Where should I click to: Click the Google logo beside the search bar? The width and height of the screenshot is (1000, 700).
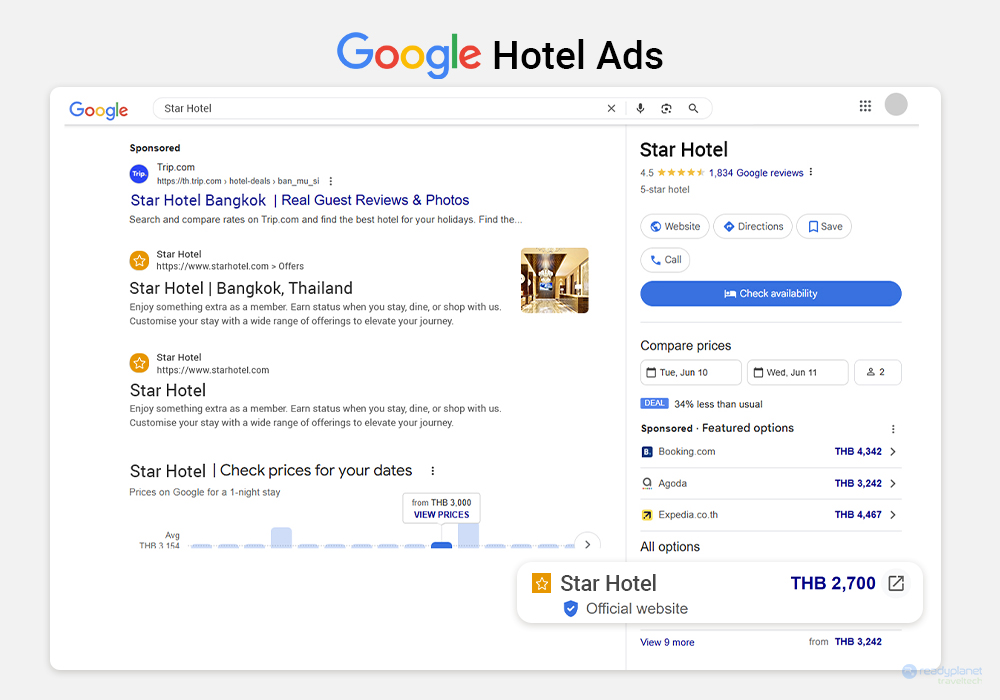[x=99, y=110]
